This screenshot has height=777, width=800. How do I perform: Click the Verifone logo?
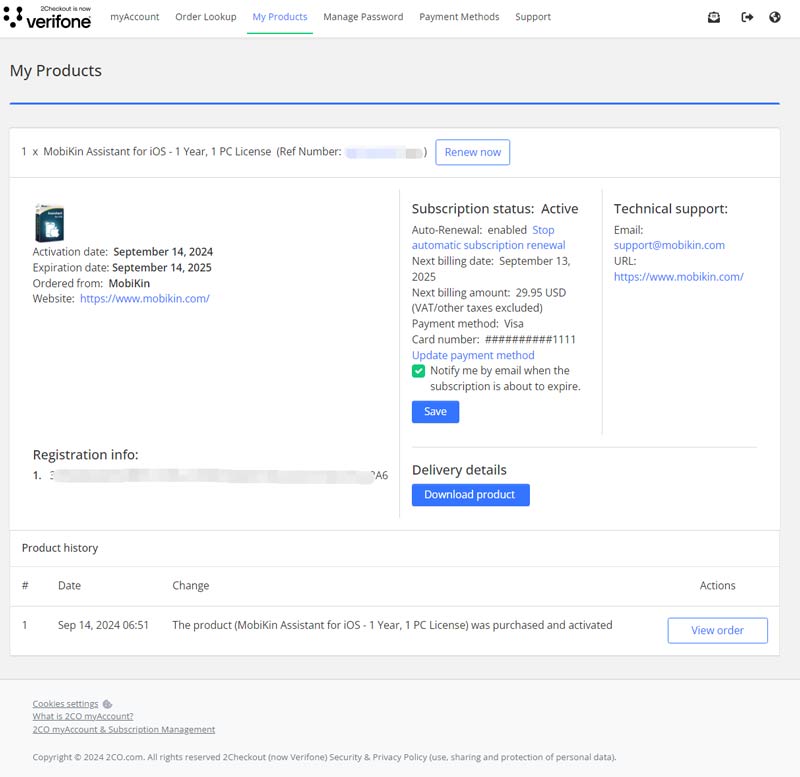[47, 17]
